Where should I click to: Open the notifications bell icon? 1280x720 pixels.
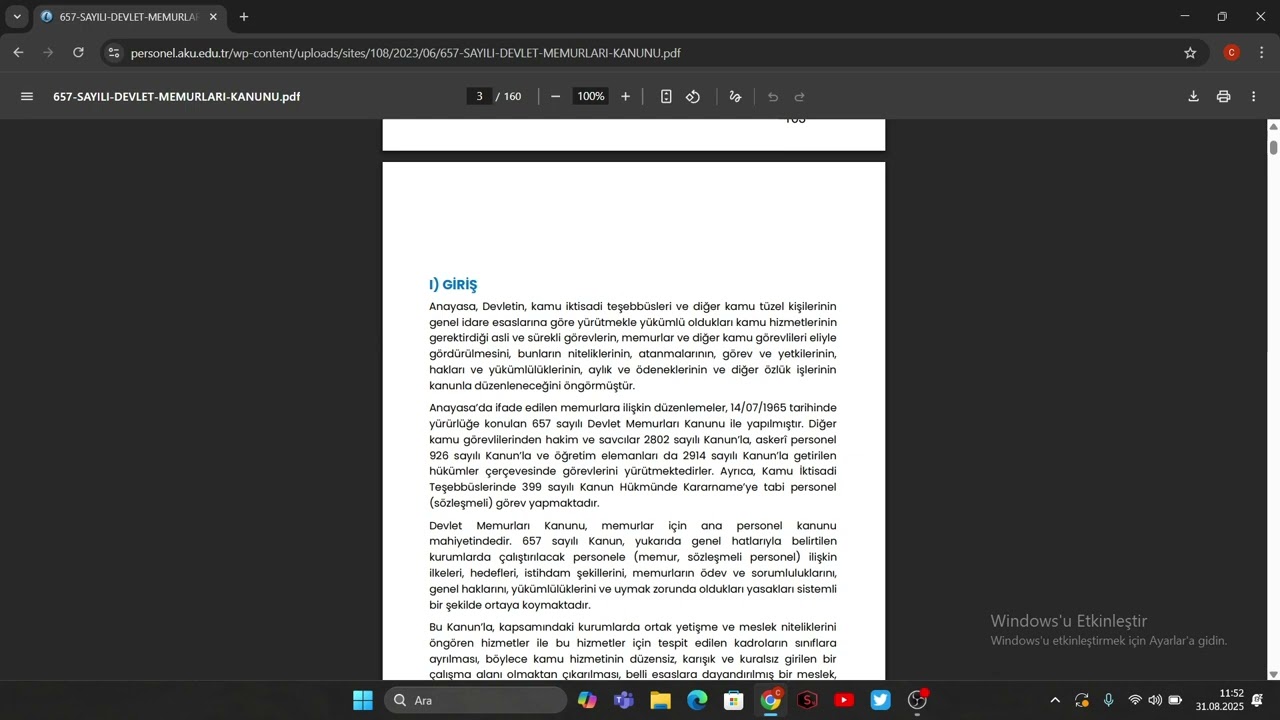coord(1257,700)
